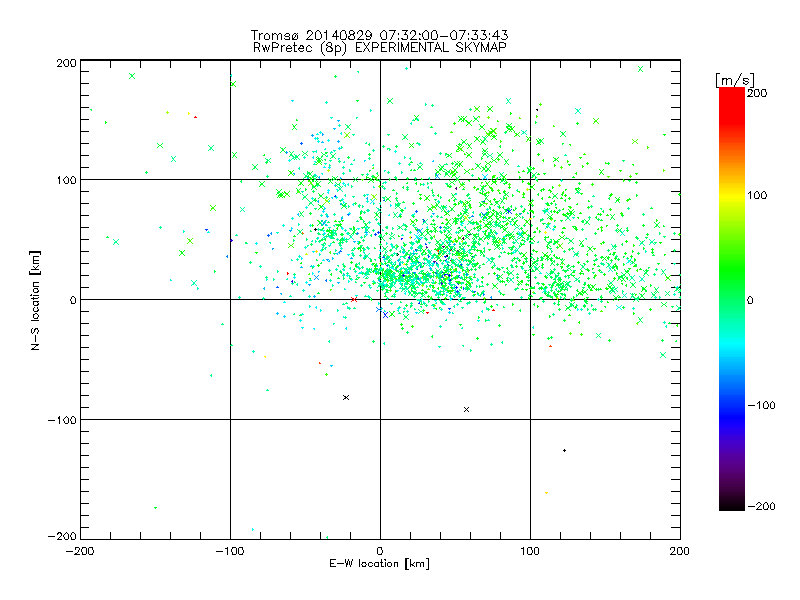This screenshot has width=800, height=600.
Task: Click the 'E-W location [km]' axis label
Action: pos(379,563)
